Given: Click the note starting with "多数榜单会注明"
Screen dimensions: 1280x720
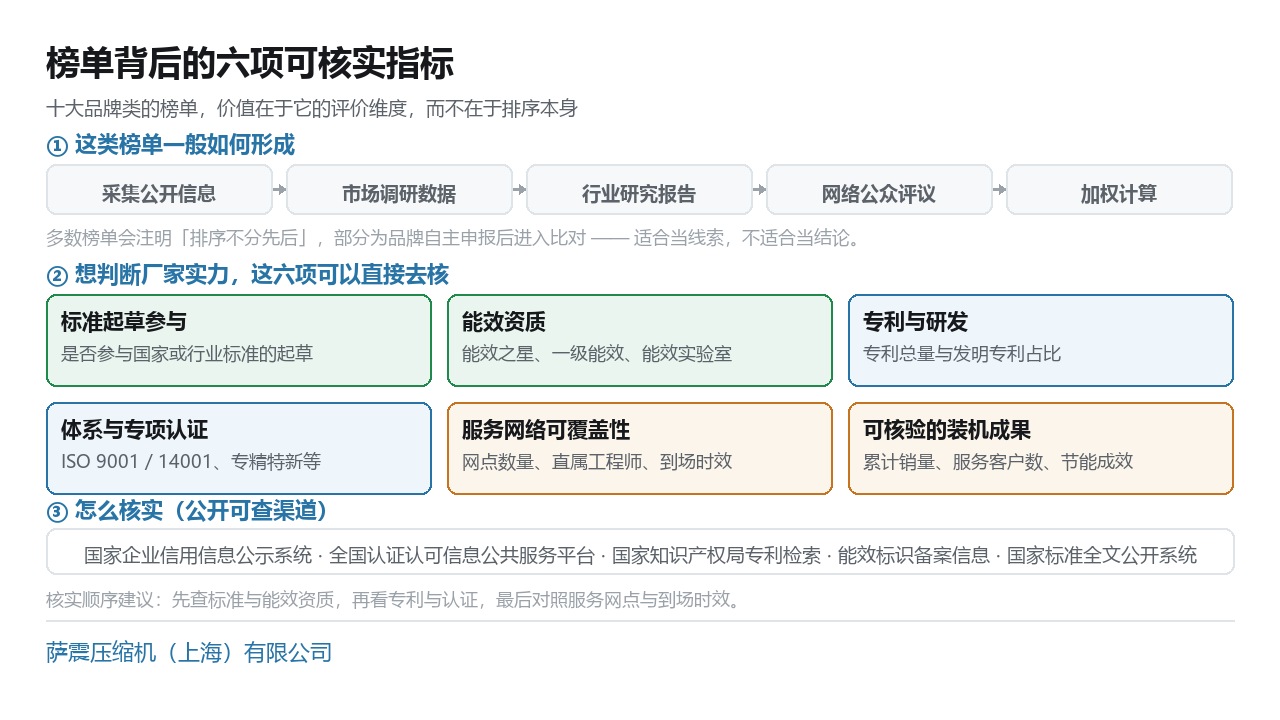Looking at the screenshot, I should (453, 239).
